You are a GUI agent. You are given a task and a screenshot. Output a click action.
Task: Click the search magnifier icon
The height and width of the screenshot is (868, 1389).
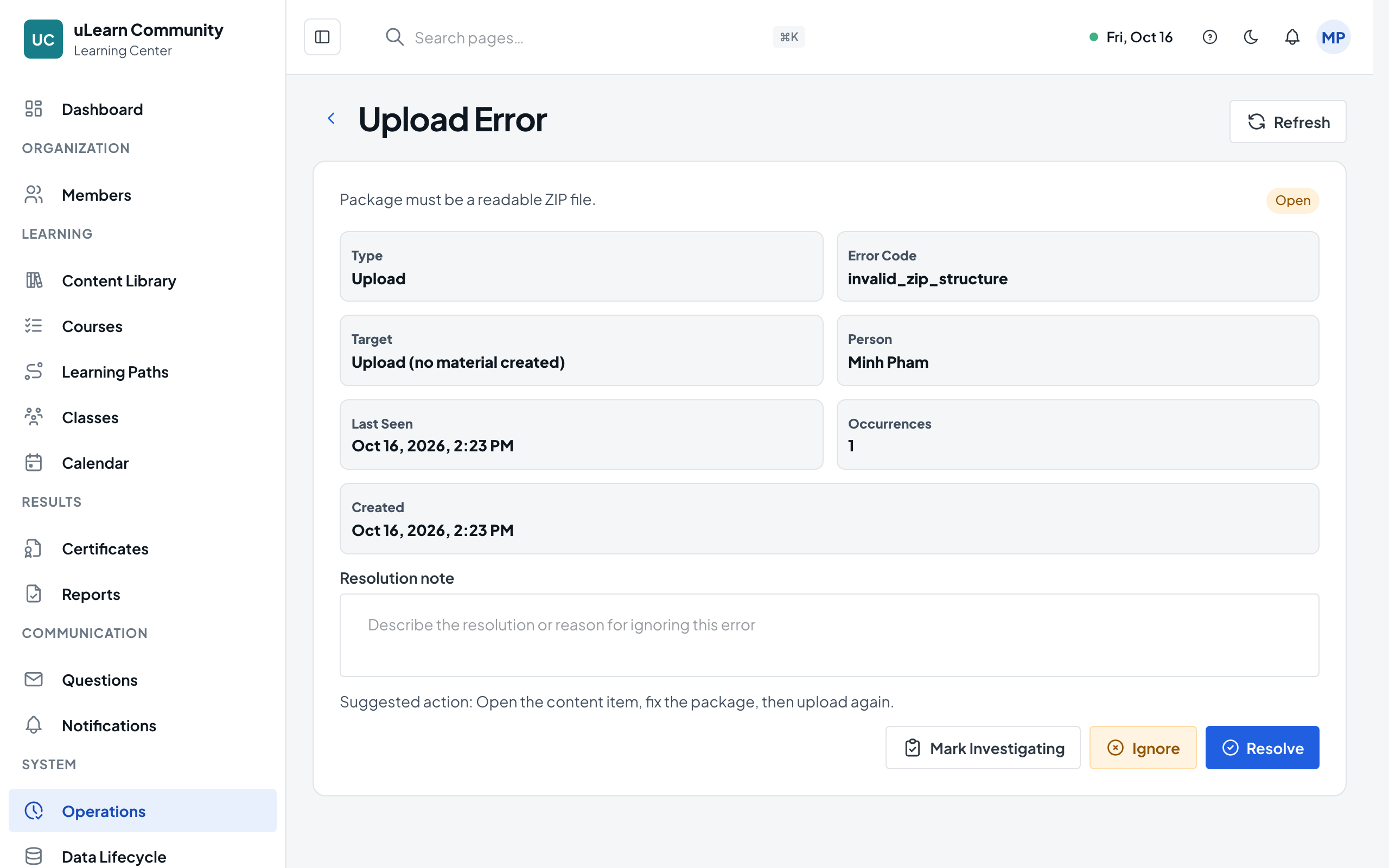coord(394,37)
